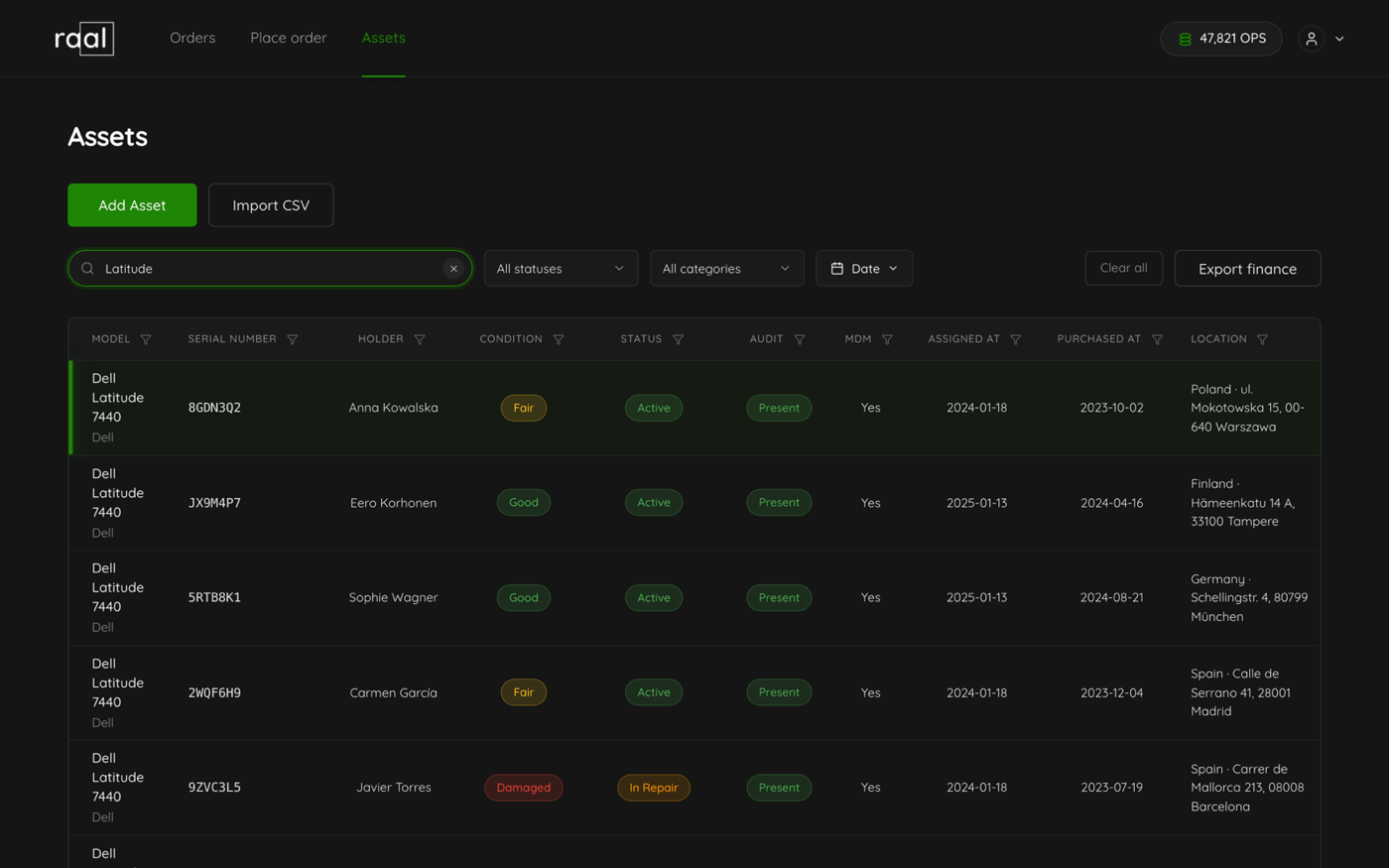Filter the MDM column
Image resolution: width=1389 pixels, height=868 pixels.
point(888,339)
